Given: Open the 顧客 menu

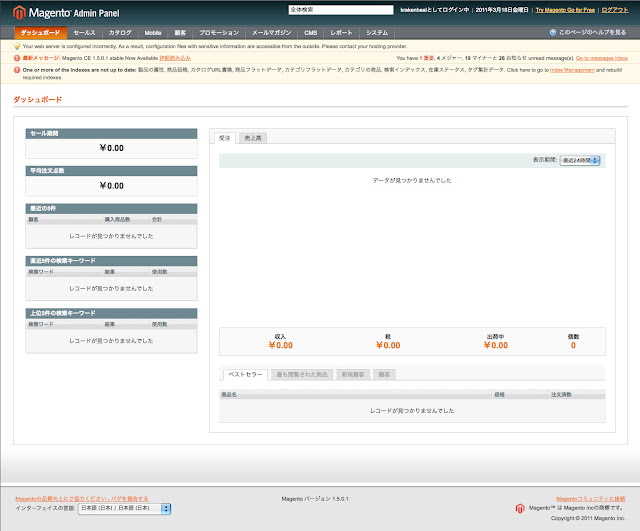Looking at the screenshot, I should coord(180,33).
